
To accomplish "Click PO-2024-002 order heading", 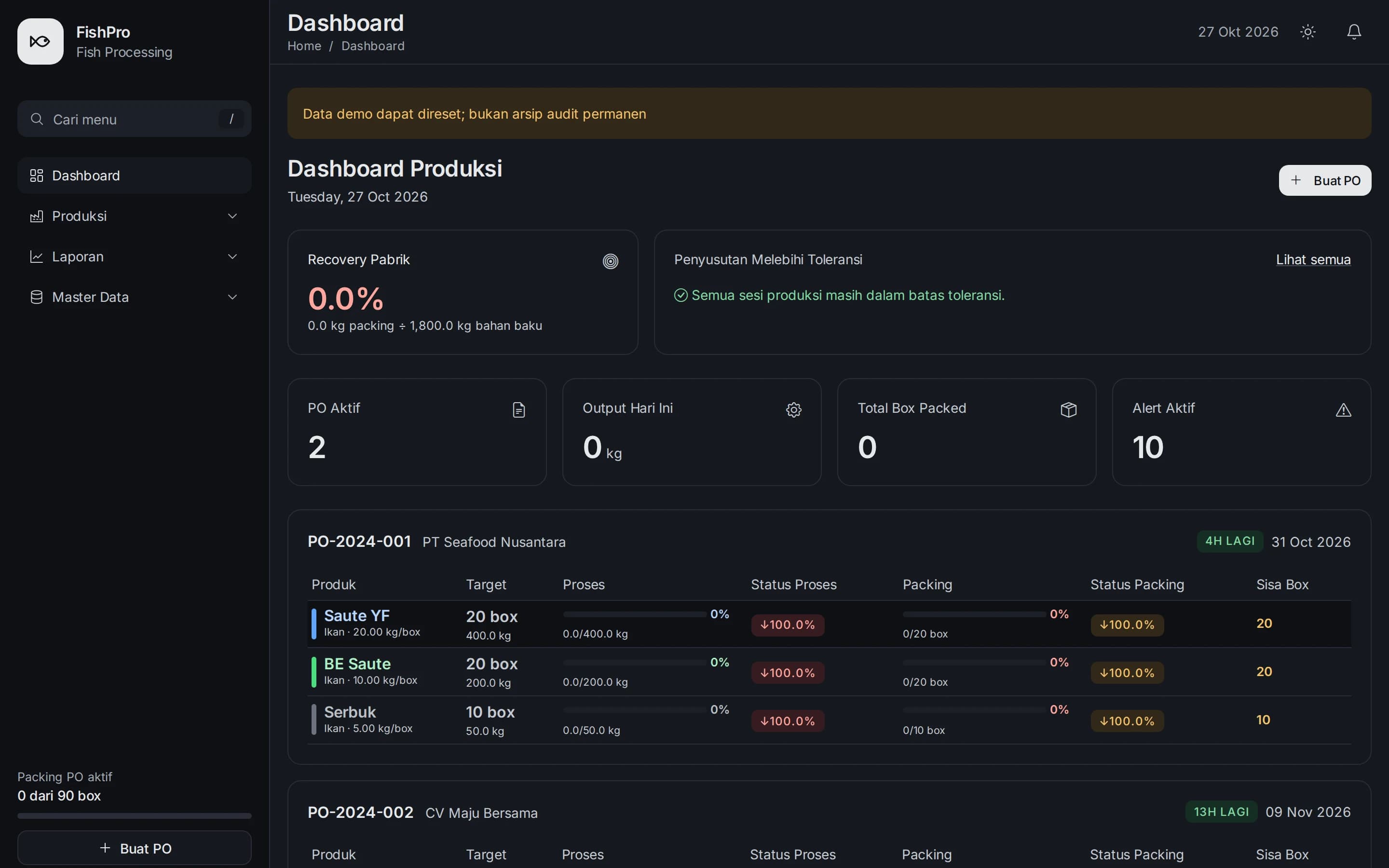I will [x=360, y=813].
